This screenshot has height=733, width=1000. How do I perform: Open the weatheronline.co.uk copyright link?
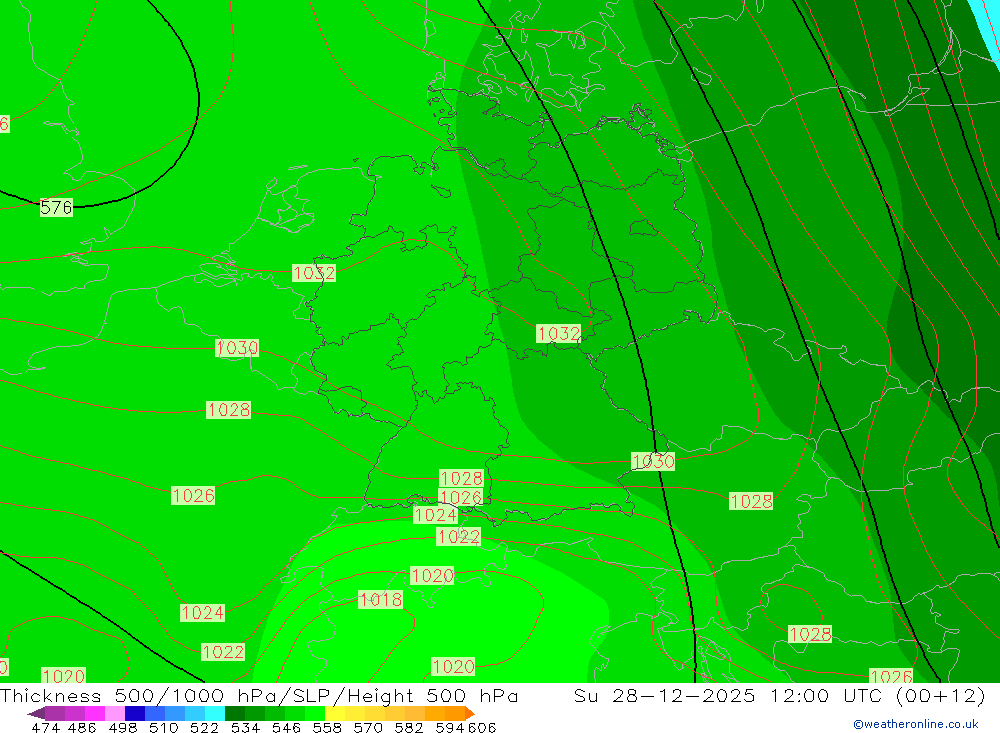(916, 724)
